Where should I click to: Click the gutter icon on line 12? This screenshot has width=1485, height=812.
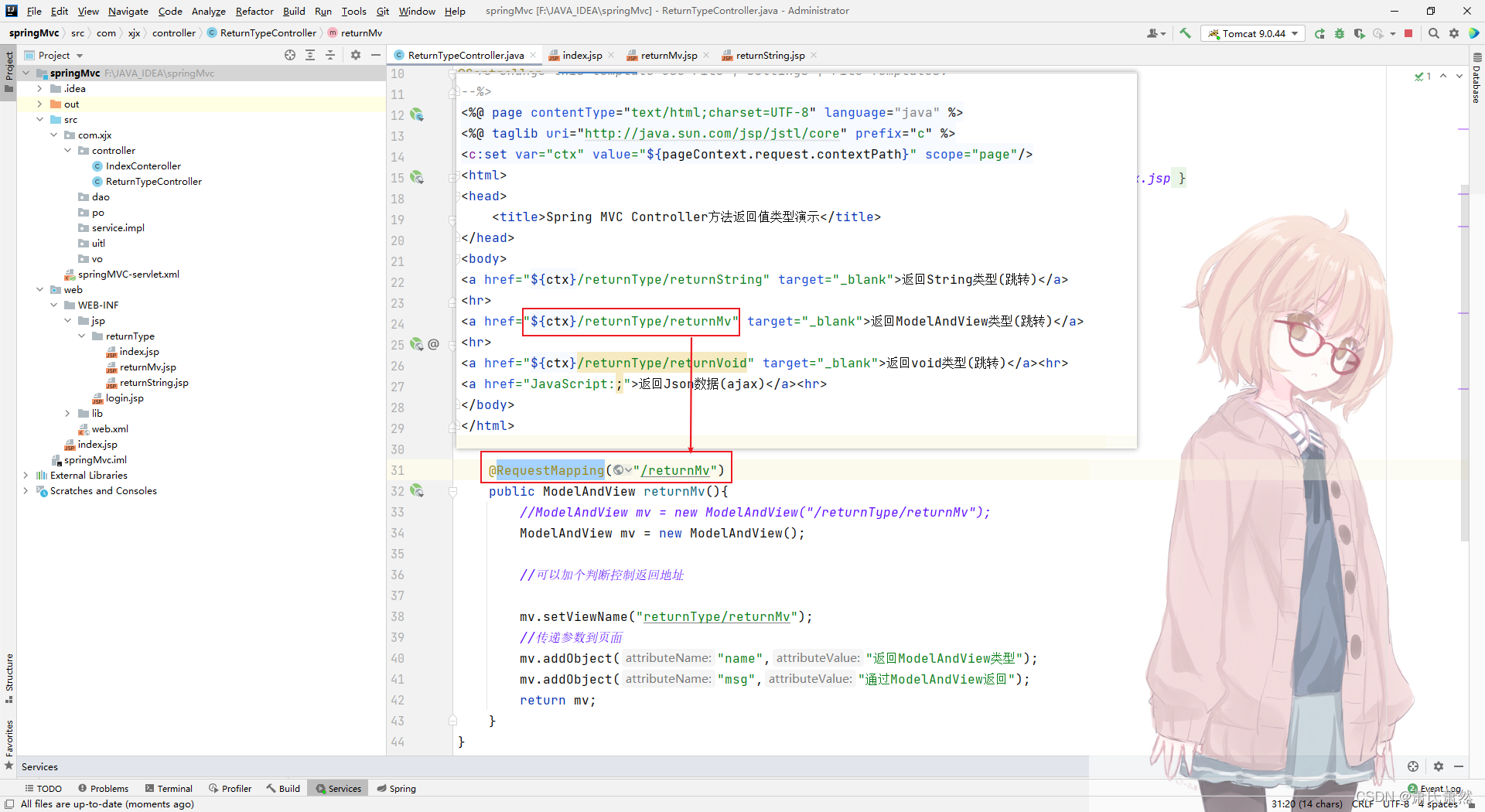(x=417, y=114)
